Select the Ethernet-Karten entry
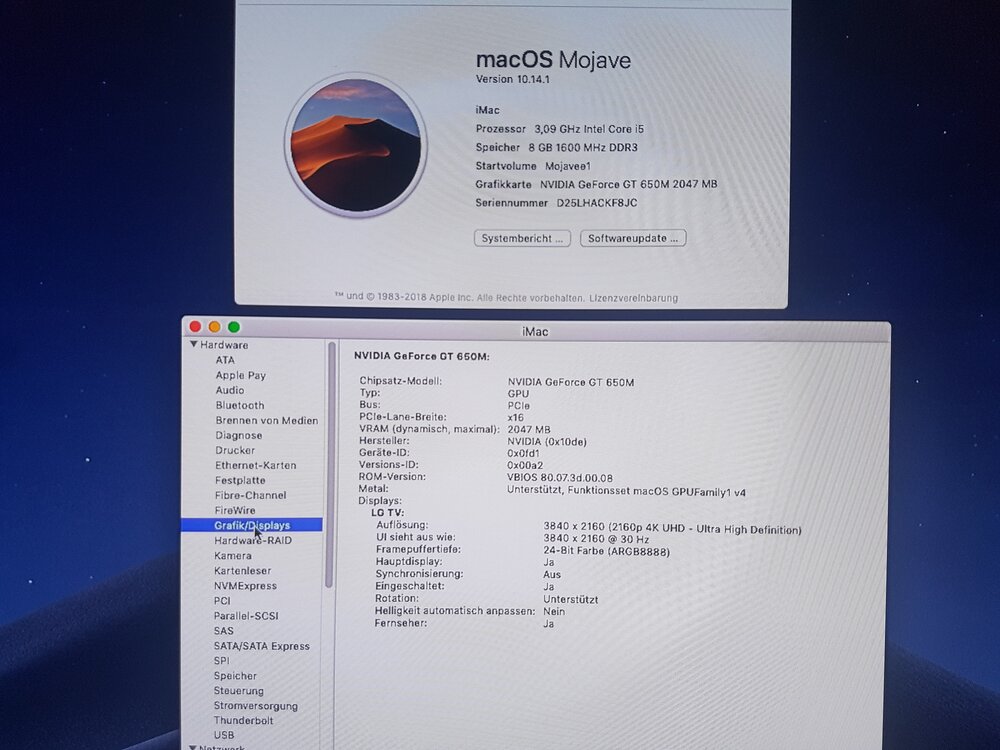Image resolution: width=1000 pixels, height=750 pixels. pyautogui.click(x=255, y=465)
